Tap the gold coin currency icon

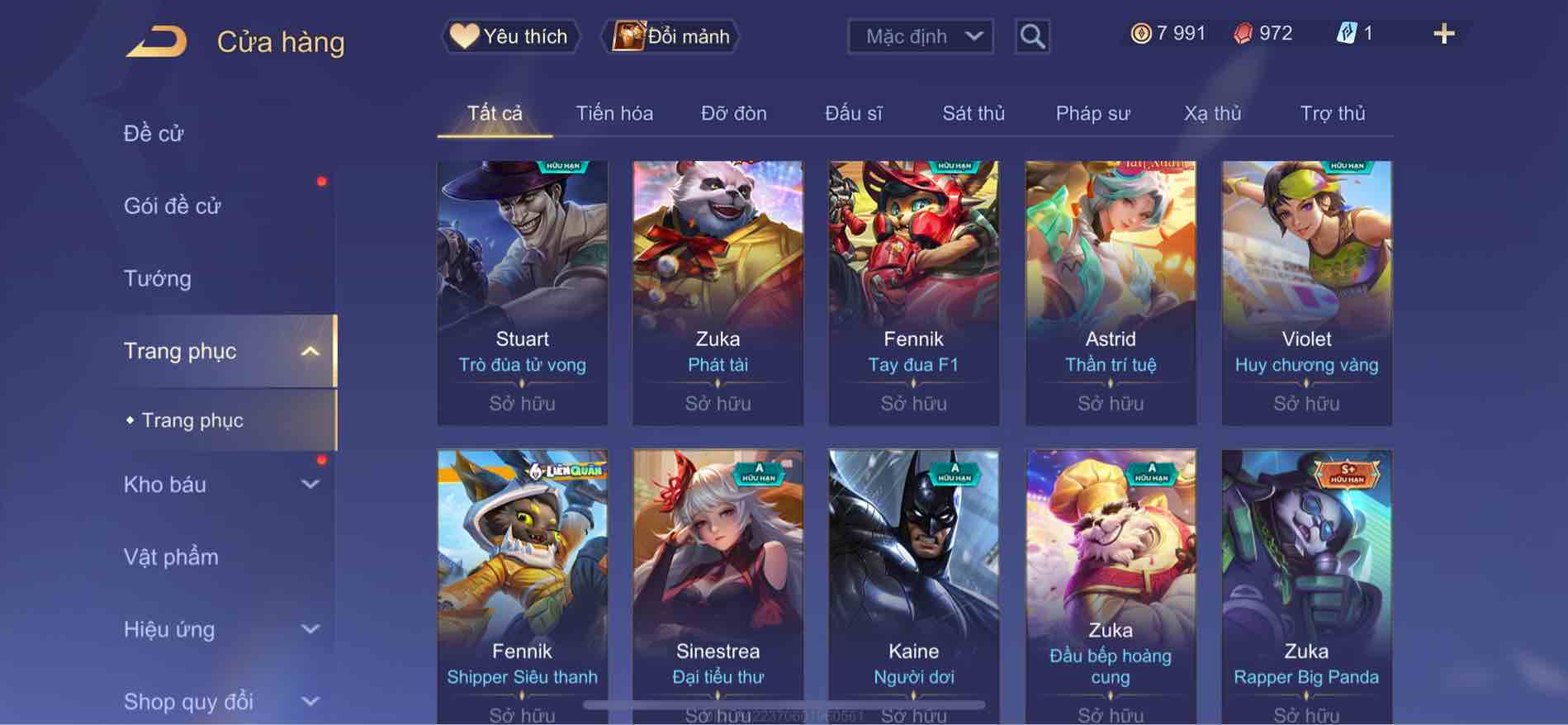[x=1141, y=34]
